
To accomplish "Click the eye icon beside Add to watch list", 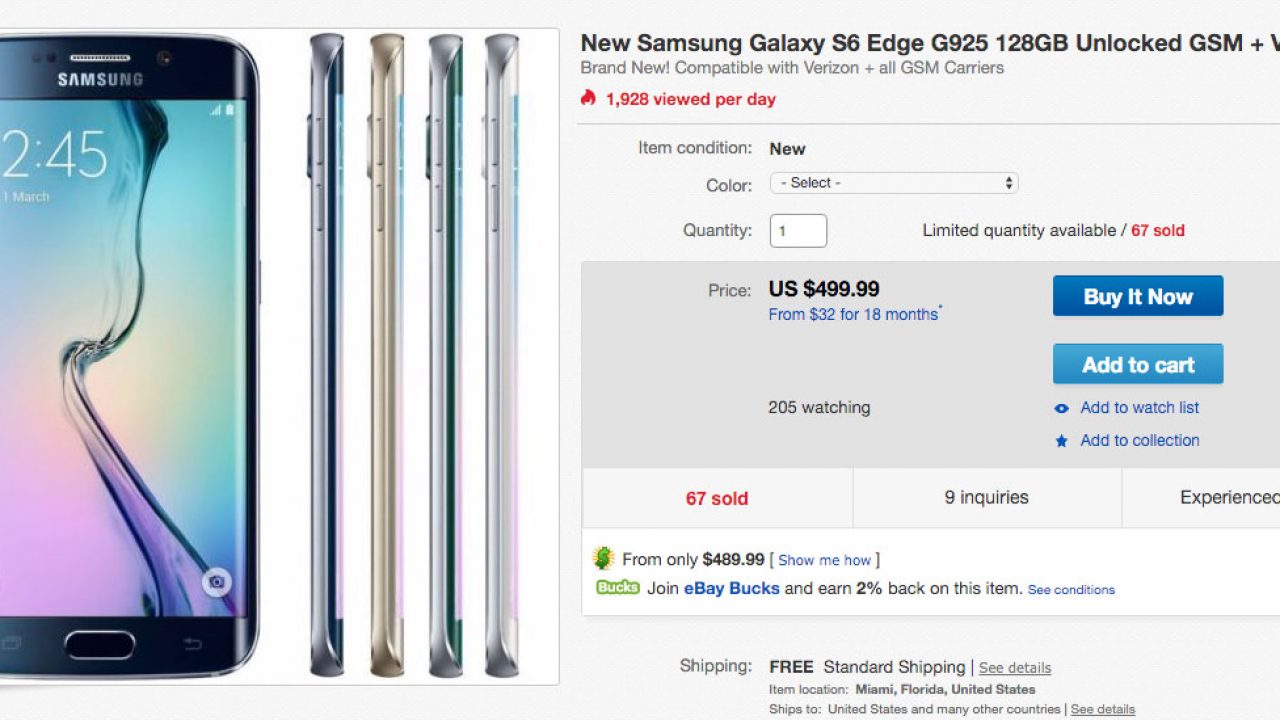I will [x=1062, y=408].
